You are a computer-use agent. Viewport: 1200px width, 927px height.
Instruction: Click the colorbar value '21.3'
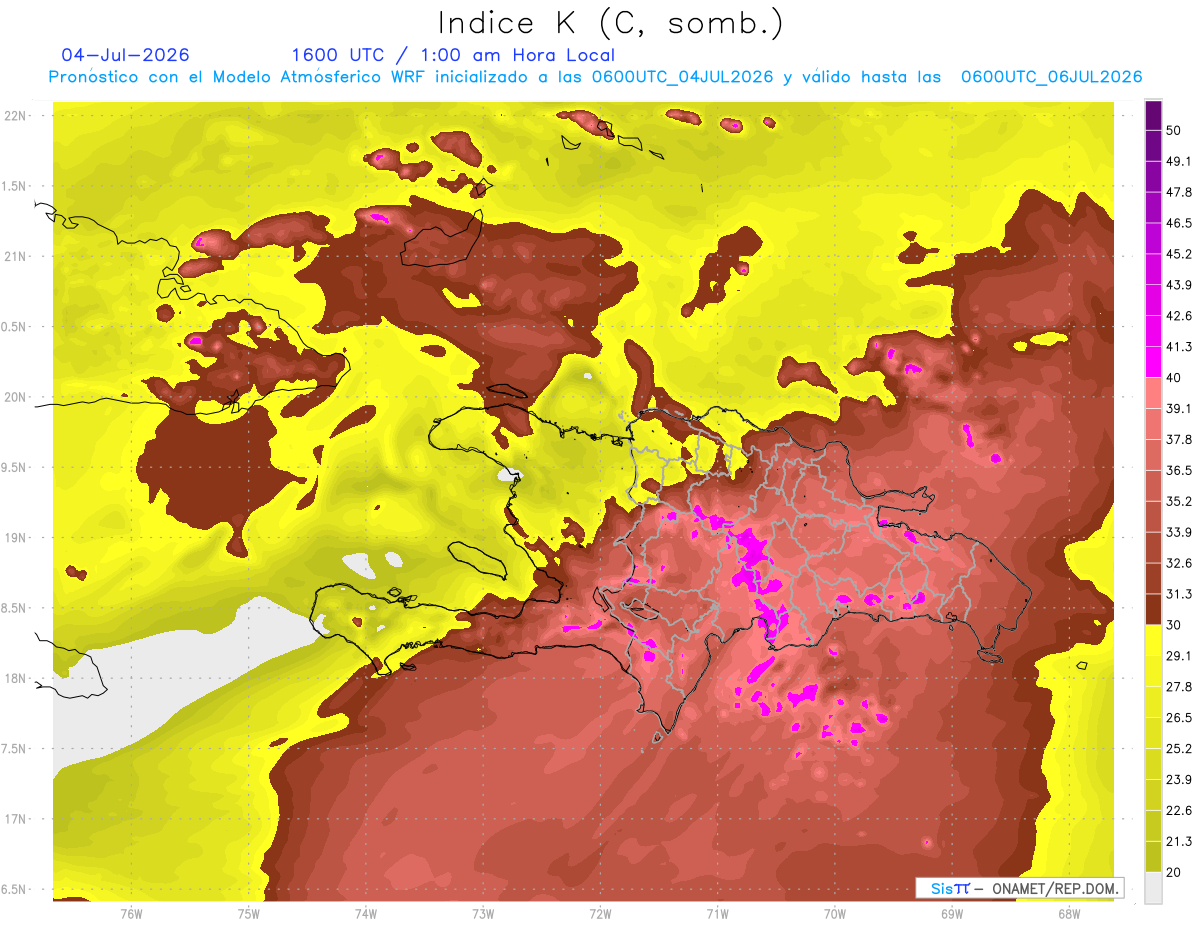pos(1179,841)
